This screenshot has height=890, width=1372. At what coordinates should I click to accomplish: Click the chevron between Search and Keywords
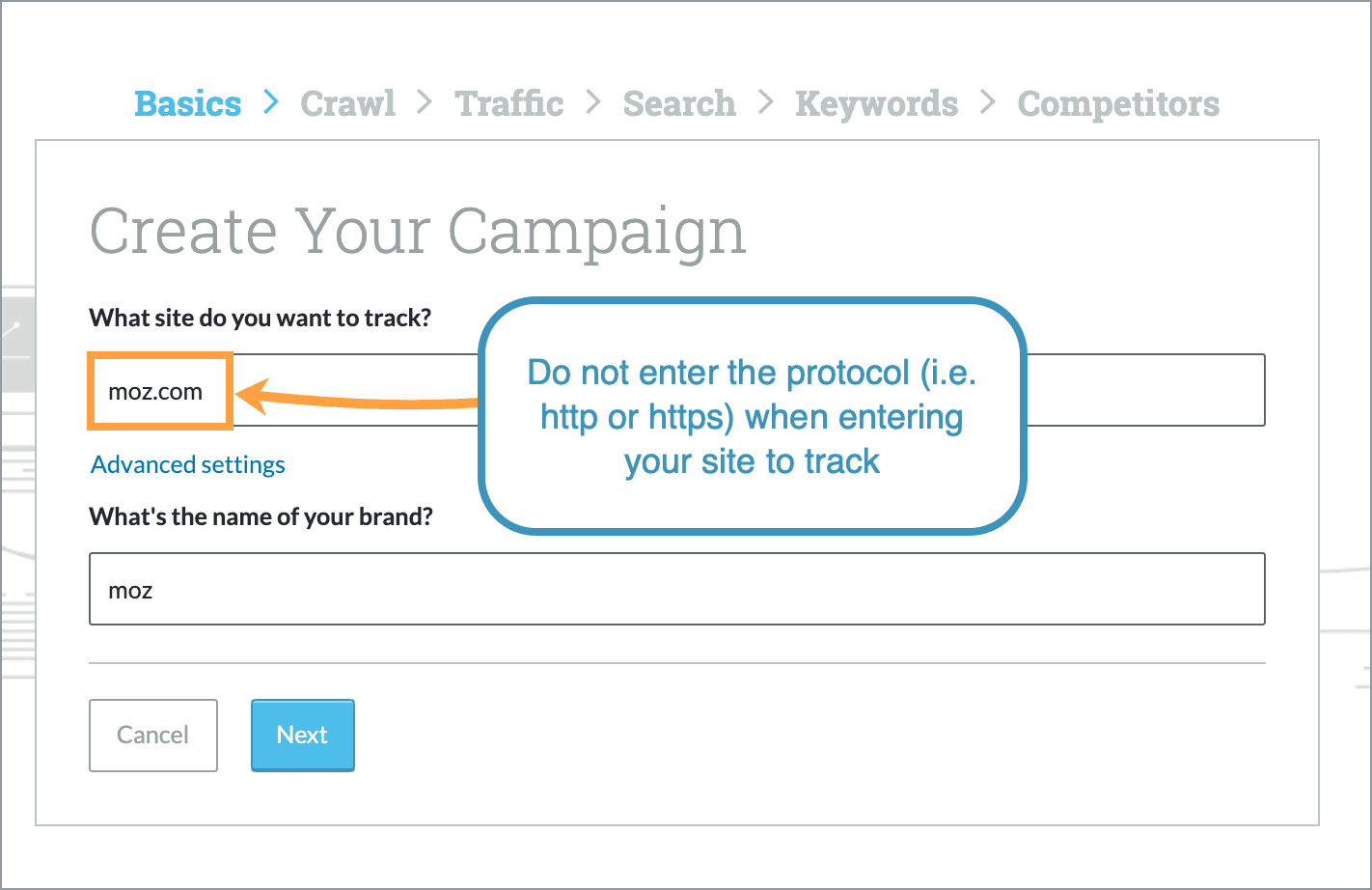tap(765, 102)
